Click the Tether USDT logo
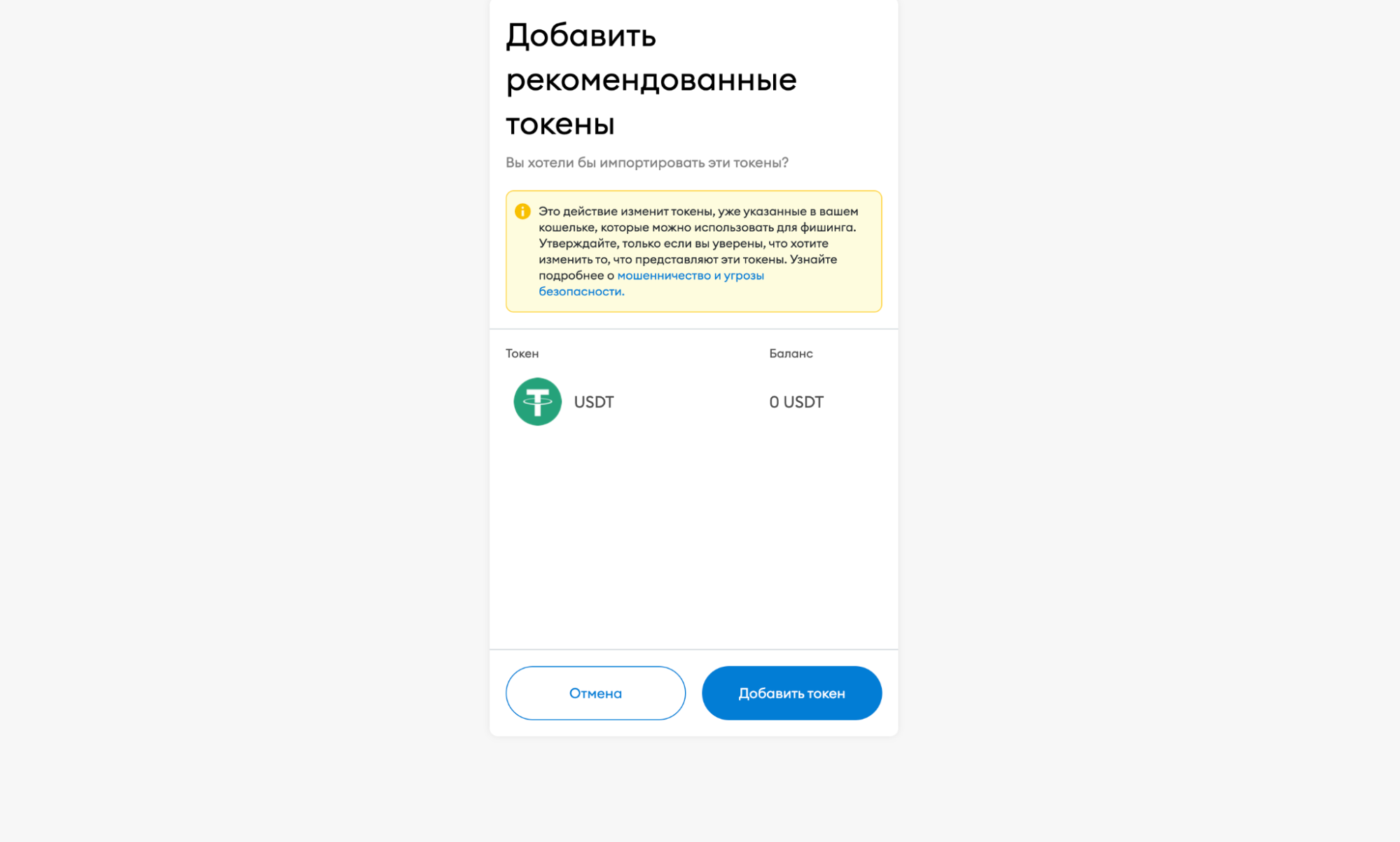 (x=535, y=401)
